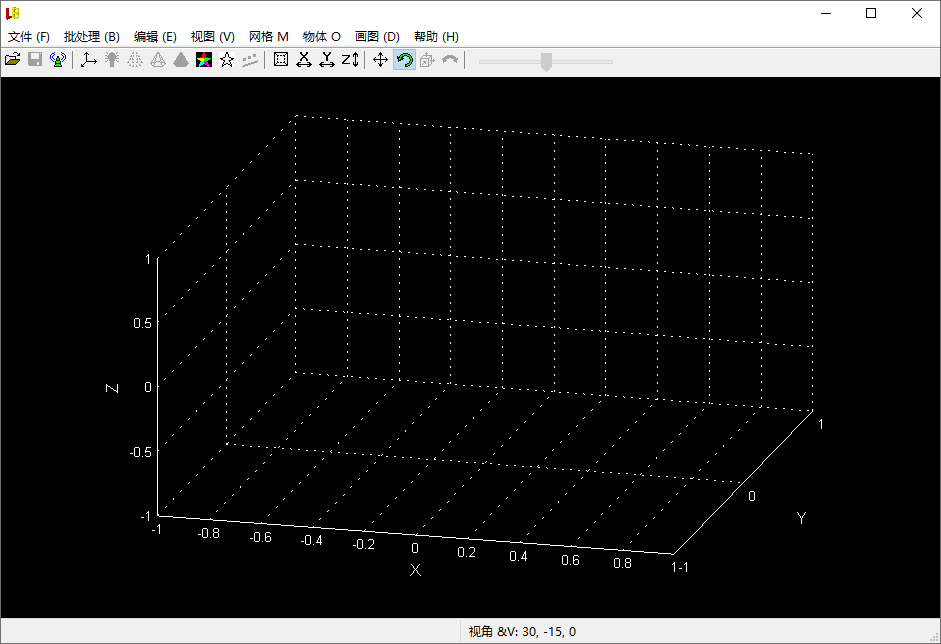
Task: Activate the zoom-box selection tool
Action: tap(281, 59)
